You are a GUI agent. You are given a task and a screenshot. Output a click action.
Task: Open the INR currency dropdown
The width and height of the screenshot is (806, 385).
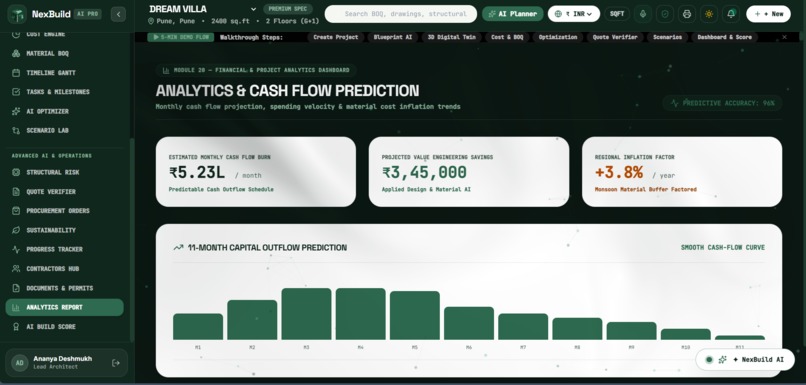pyautogui.click(x=574, y=14)
